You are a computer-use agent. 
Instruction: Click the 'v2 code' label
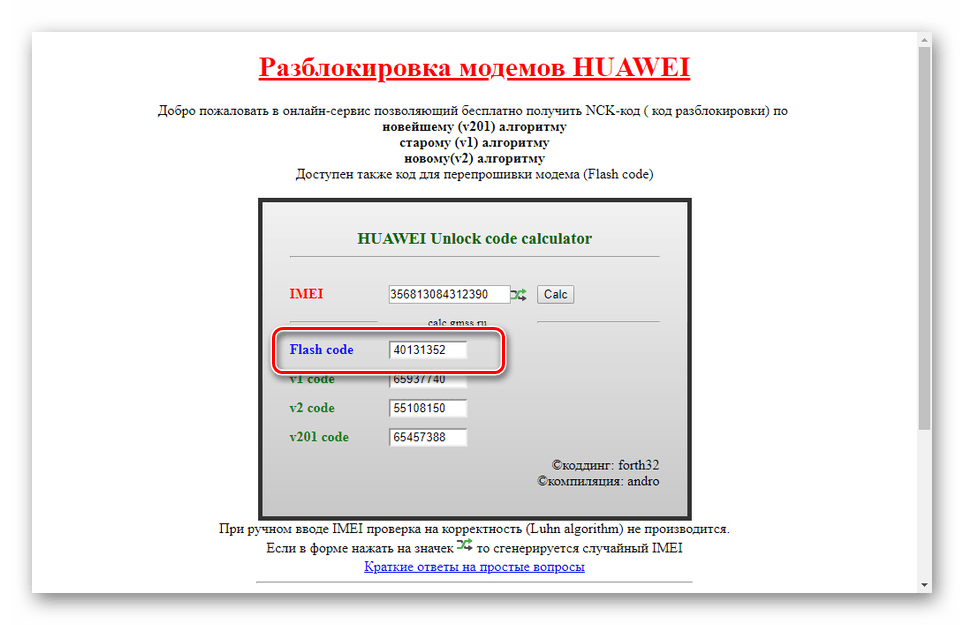click(x=312, y=408)
